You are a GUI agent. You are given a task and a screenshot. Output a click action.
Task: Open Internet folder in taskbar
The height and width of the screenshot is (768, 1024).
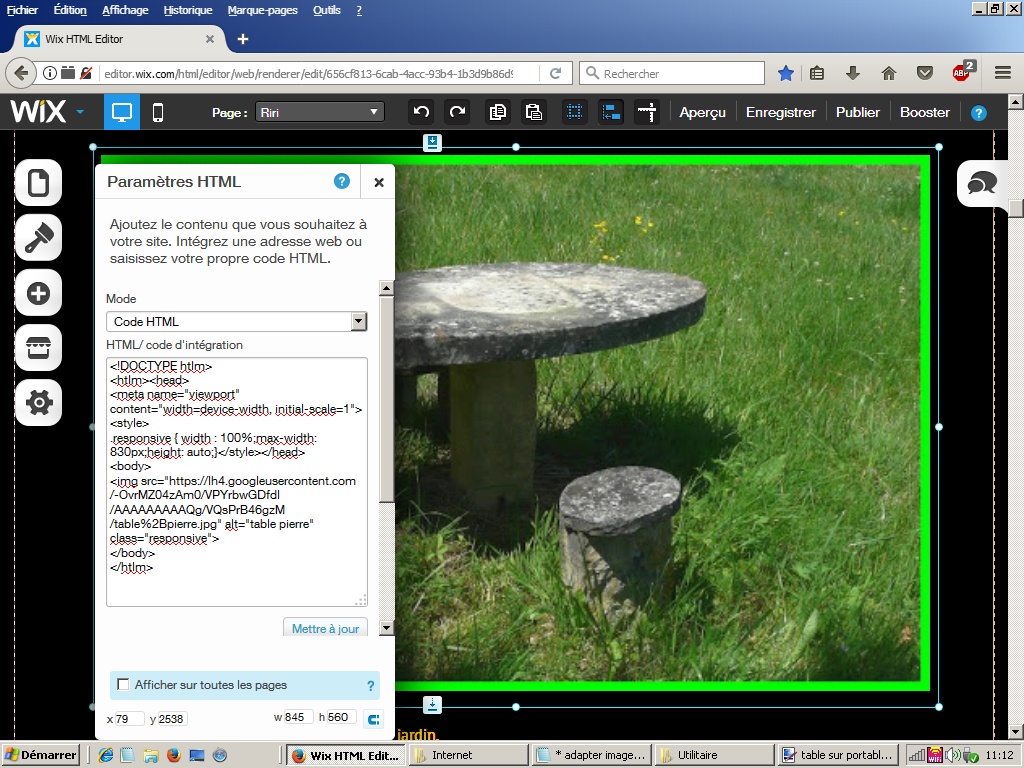(x=468, y=755)
